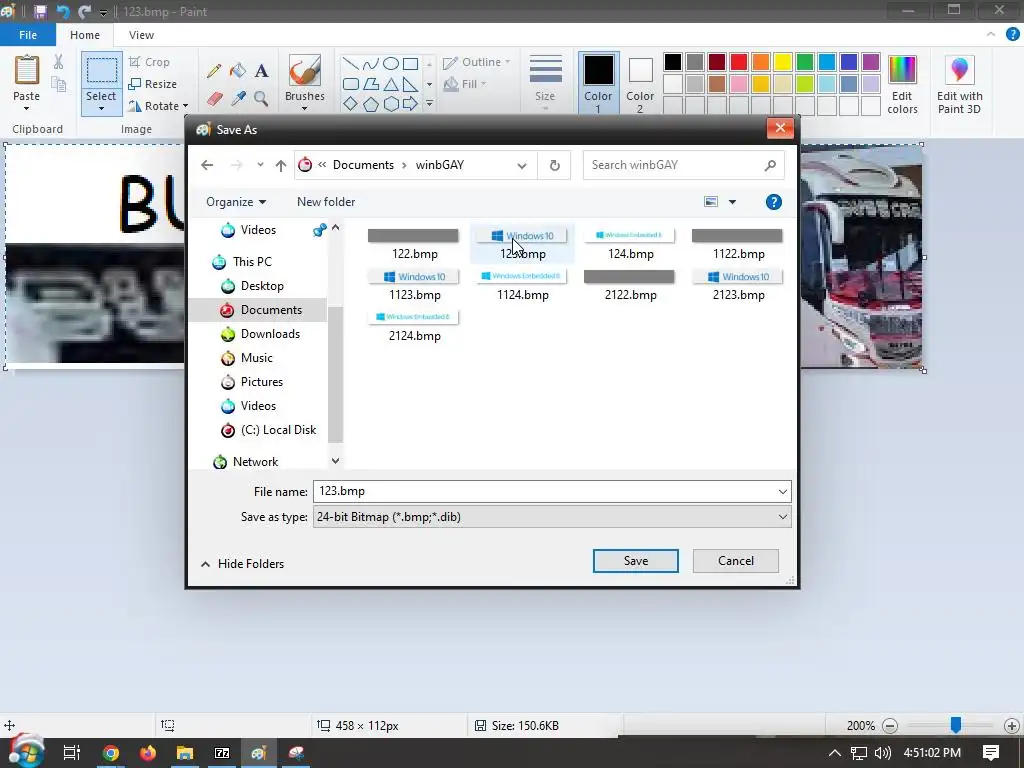1024x768 pixels.
Task: Click the Paste clipboard icon
Action: click(x=27, y=70)
